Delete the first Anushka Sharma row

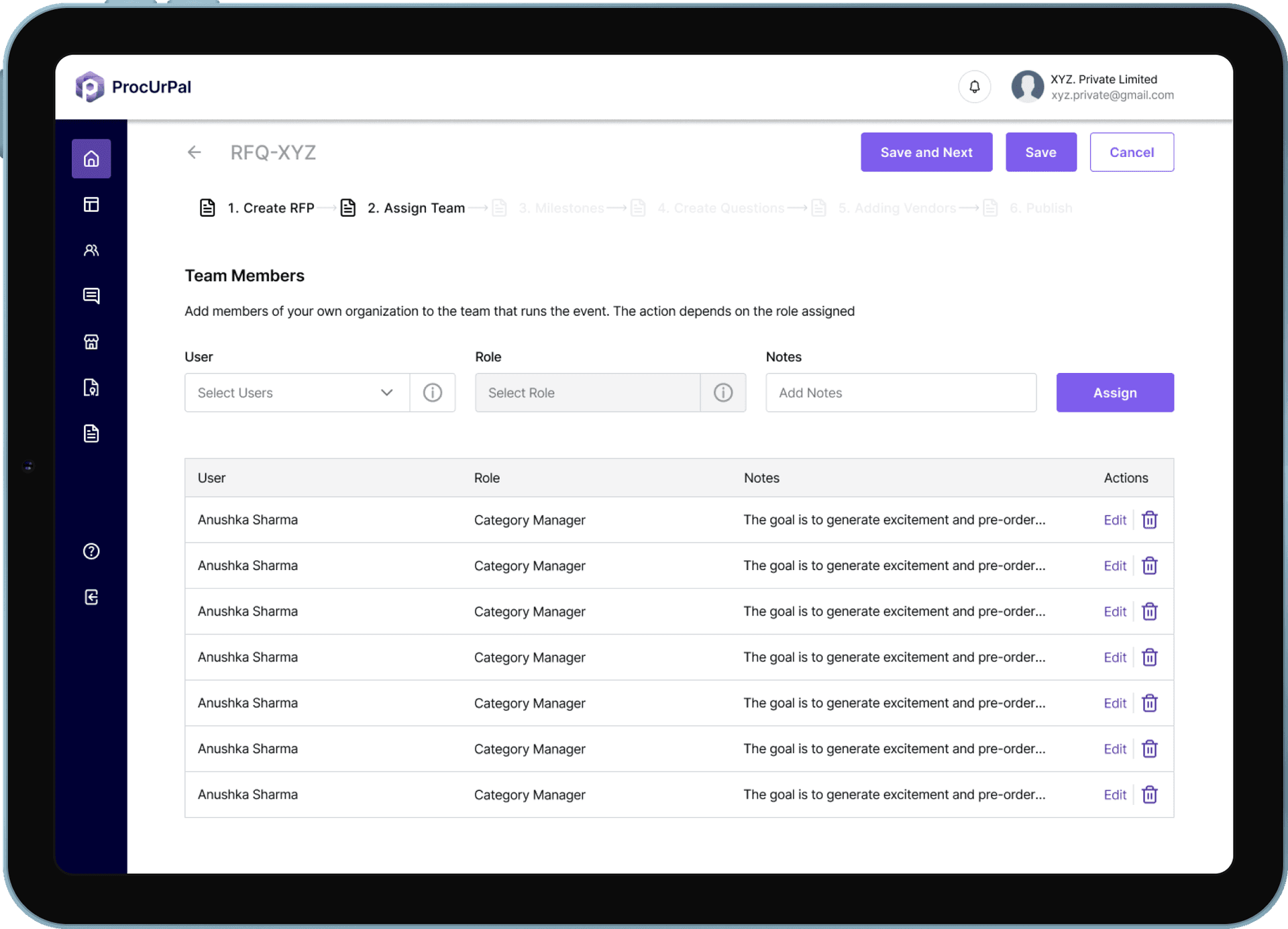tap(1149, 520)
